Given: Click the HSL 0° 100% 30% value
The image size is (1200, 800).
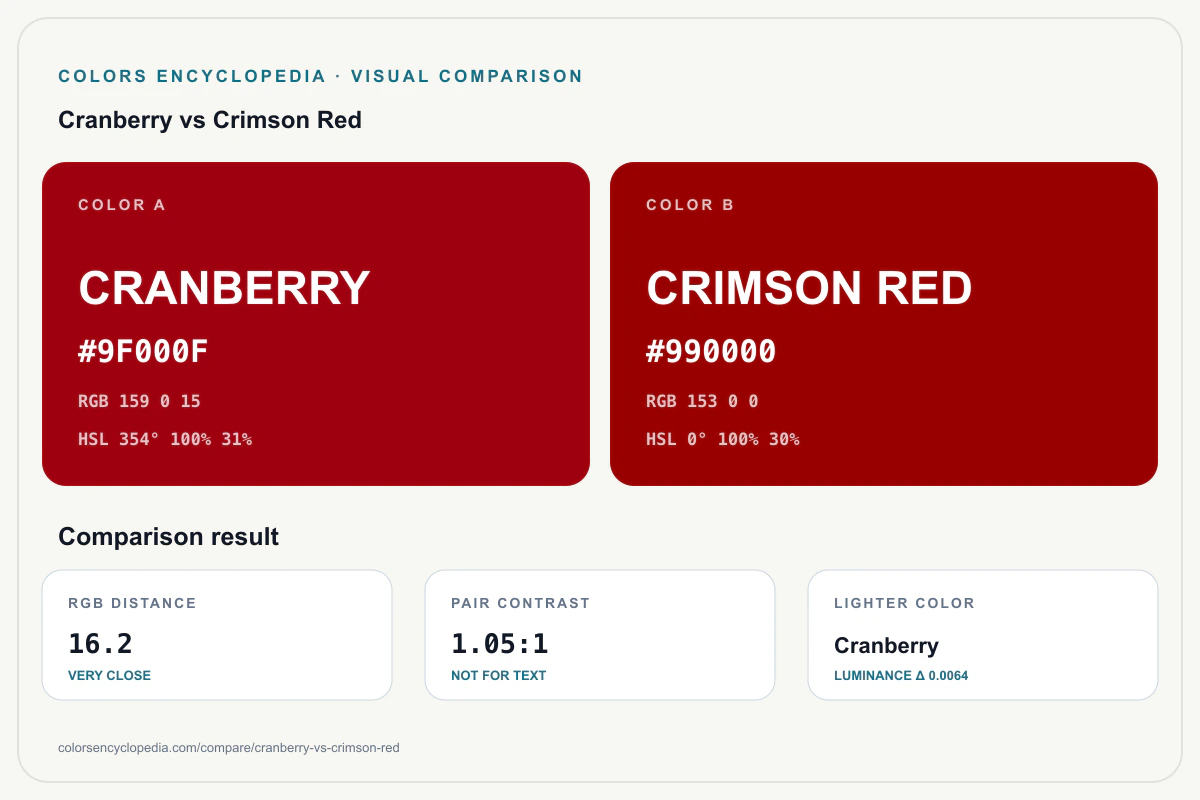Looking at the screenshot, I should click(x=723, y=439).
